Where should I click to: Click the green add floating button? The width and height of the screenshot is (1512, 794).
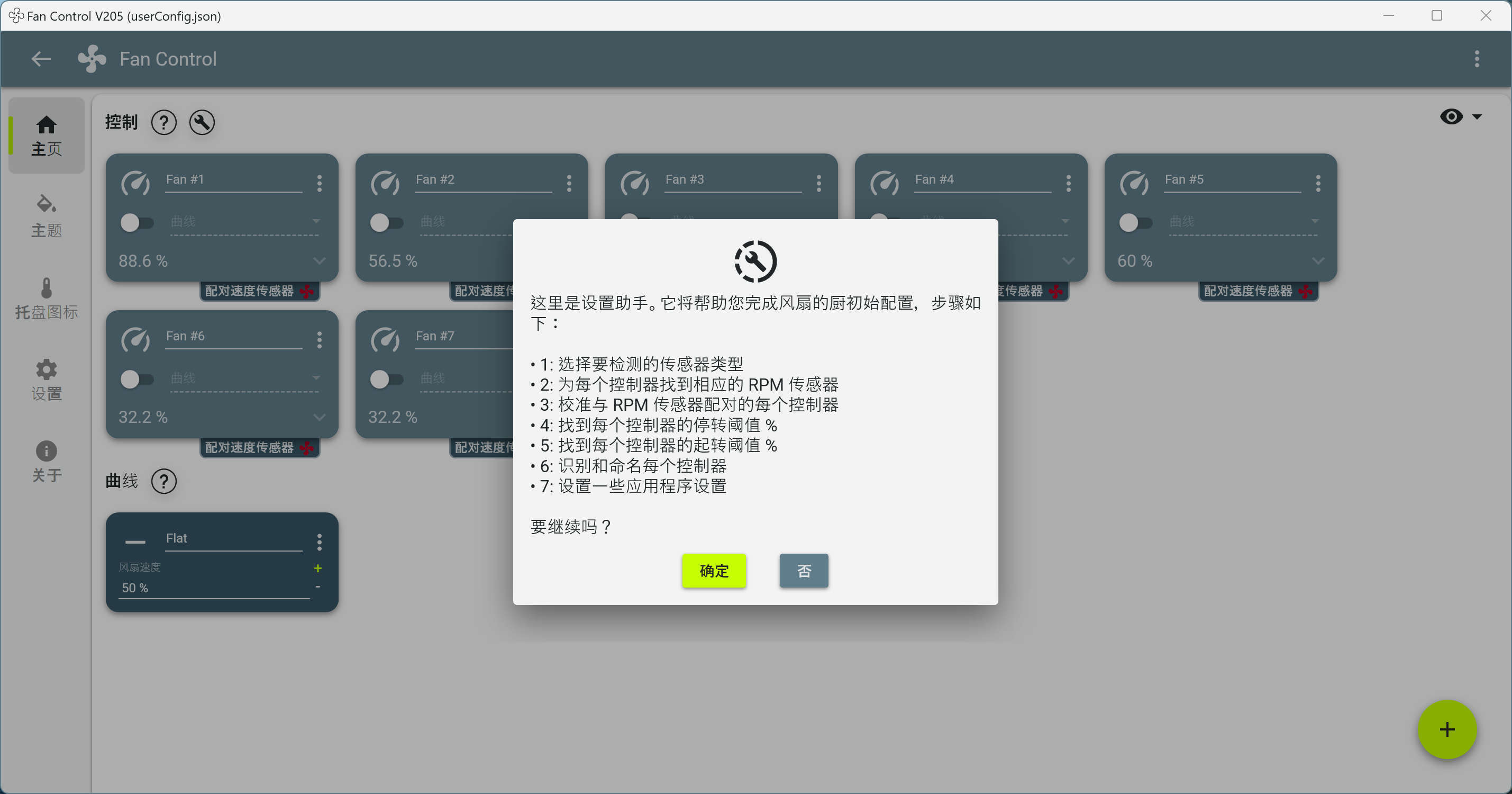(1447, 729)
